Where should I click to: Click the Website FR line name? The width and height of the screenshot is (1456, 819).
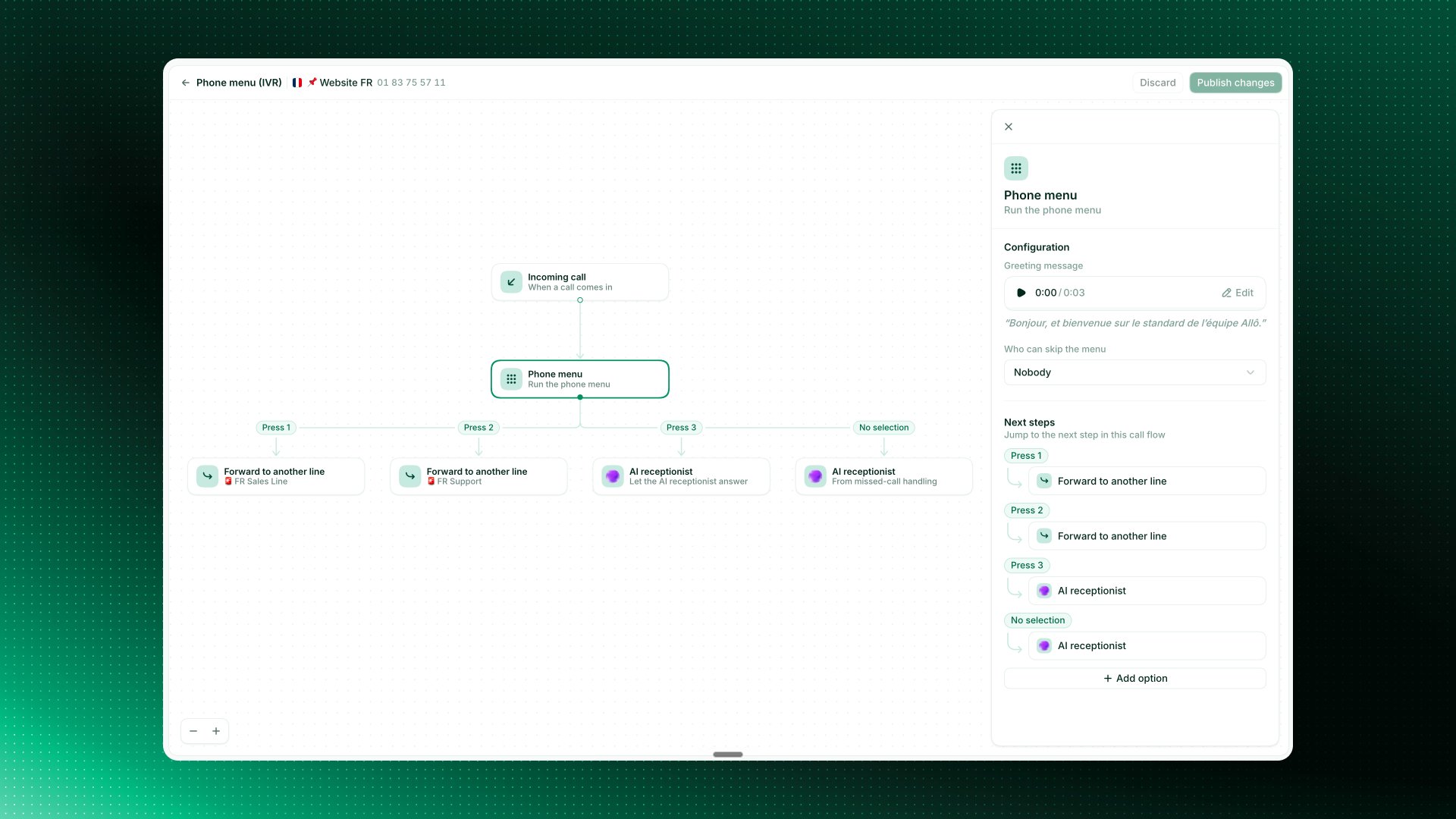click(346, 83)
